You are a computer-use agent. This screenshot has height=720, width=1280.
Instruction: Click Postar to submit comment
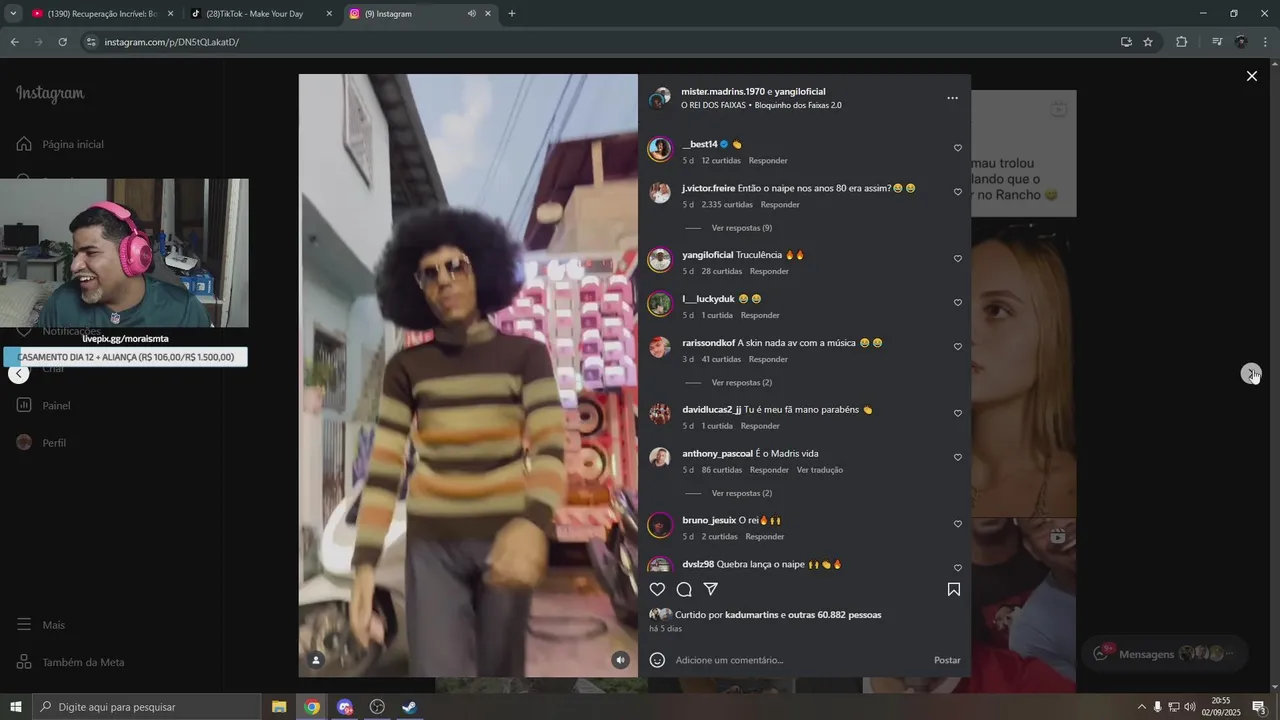(947, 660)
